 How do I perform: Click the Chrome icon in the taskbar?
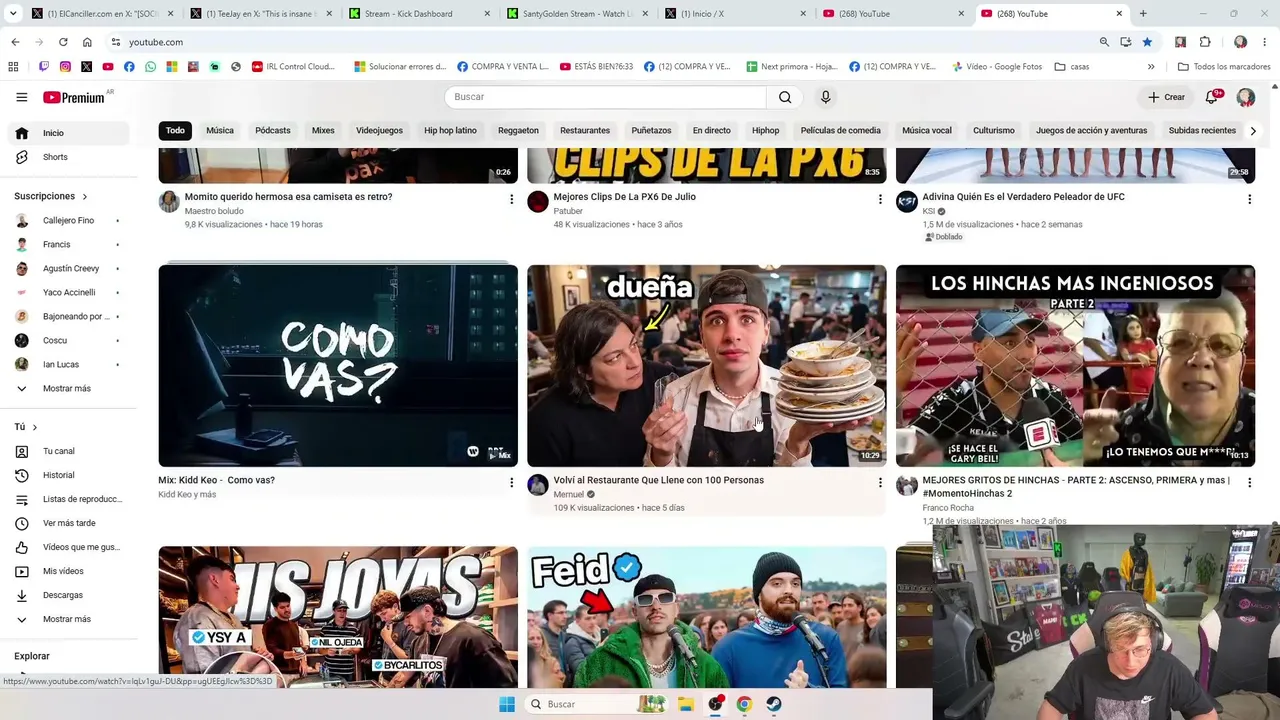744,704
